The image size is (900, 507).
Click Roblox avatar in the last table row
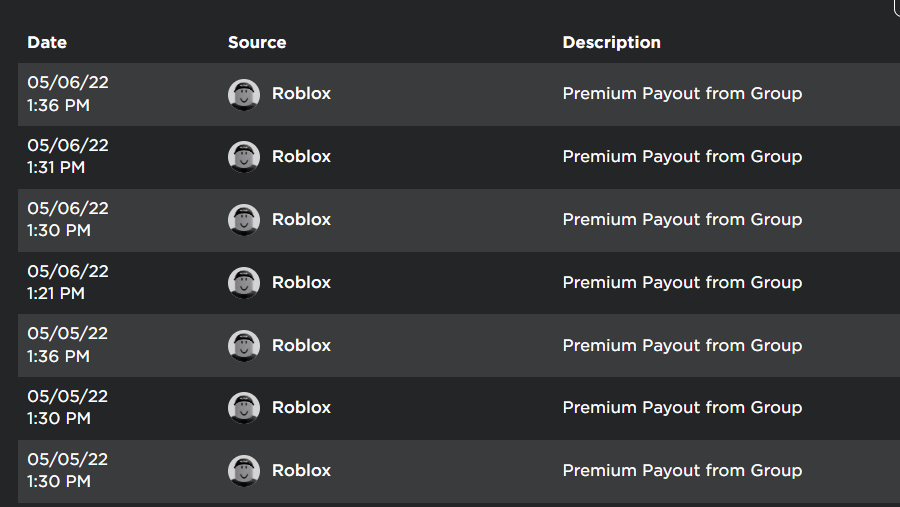pos(244,471)
